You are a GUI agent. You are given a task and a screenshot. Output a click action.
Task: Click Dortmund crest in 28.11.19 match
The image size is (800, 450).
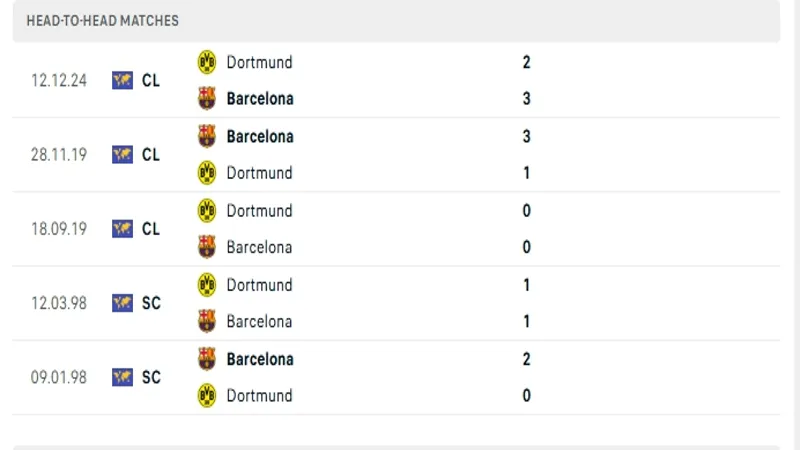pos(207,173)
